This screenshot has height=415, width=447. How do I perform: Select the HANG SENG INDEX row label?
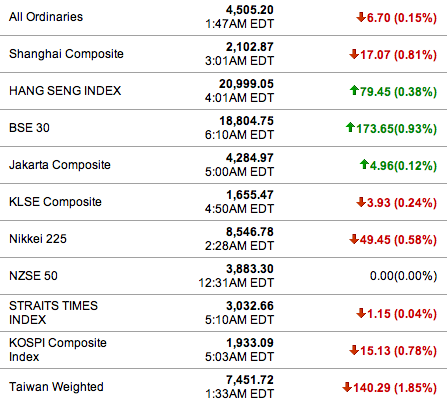65,91
